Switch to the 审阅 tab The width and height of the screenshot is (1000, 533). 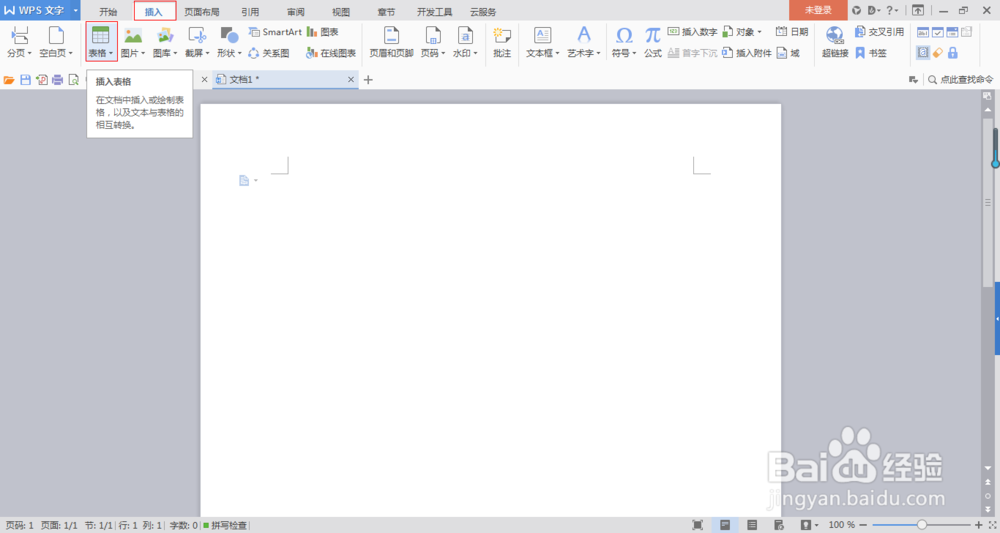click(296, 11)
